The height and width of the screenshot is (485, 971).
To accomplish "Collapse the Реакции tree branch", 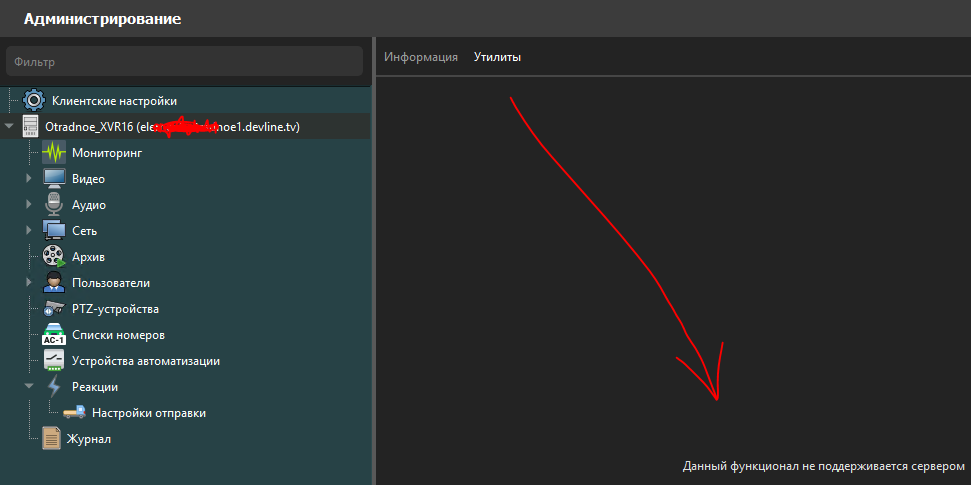I will click(28, 386).
